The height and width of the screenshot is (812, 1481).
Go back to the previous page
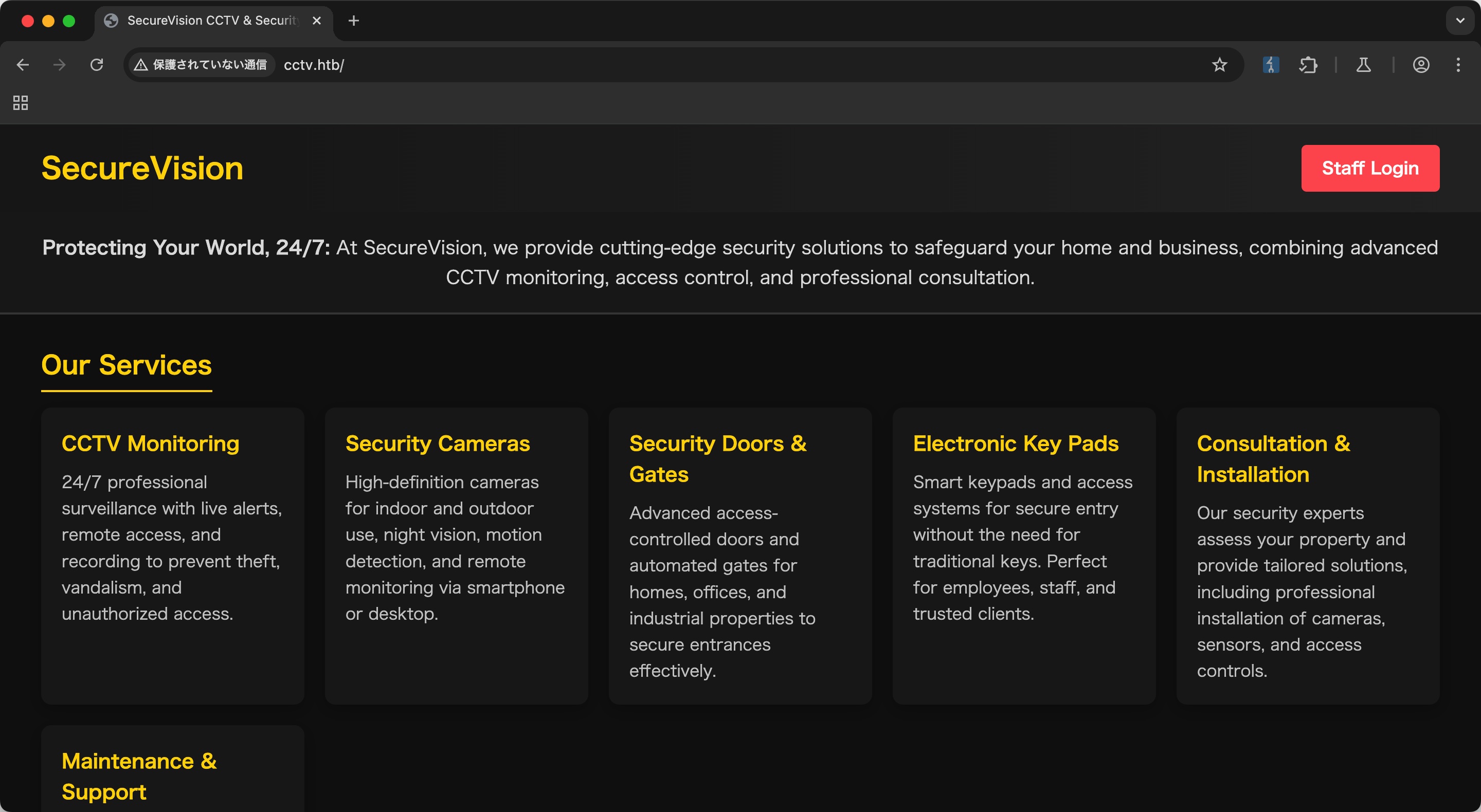23,65
